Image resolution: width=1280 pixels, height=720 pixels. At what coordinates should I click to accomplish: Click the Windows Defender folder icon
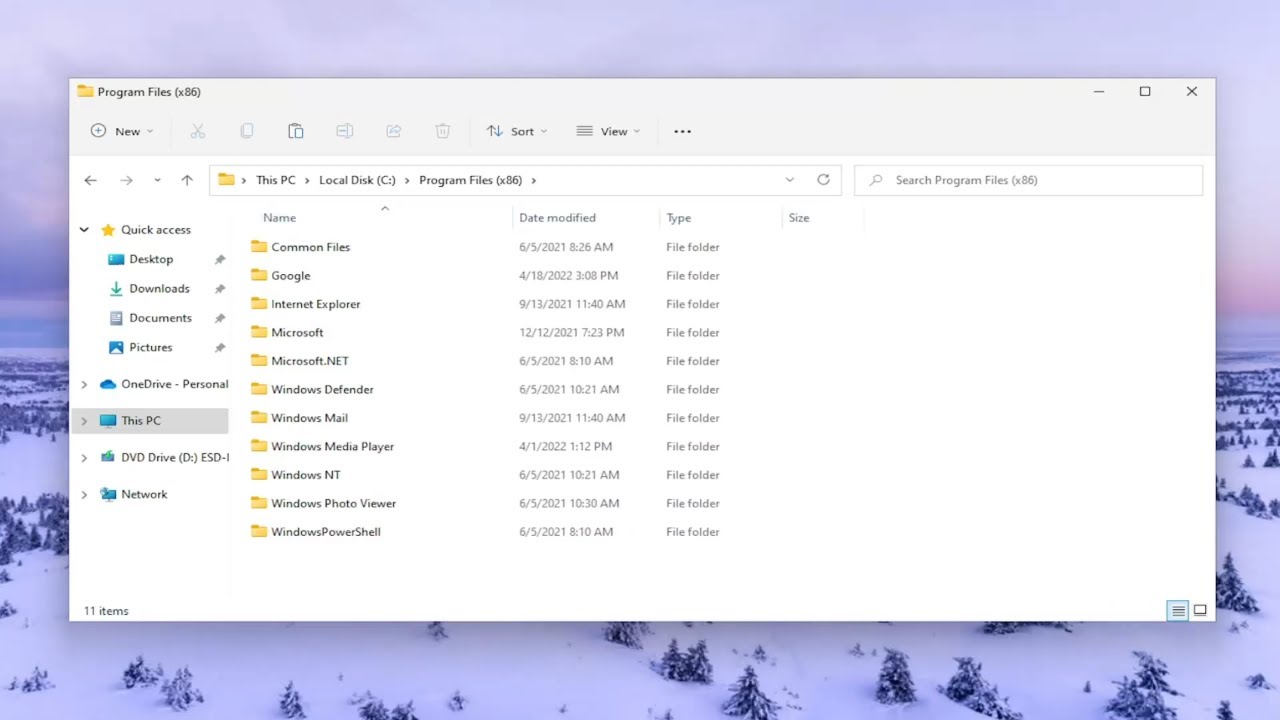[259, 389]
